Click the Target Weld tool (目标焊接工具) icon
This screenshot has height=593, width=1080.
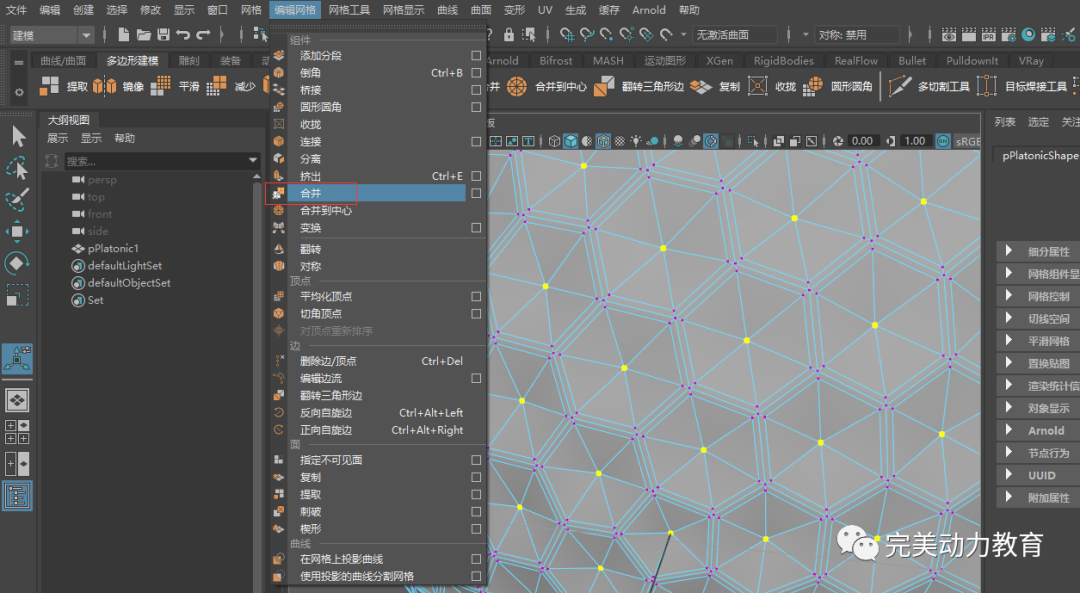pos(987,87)
